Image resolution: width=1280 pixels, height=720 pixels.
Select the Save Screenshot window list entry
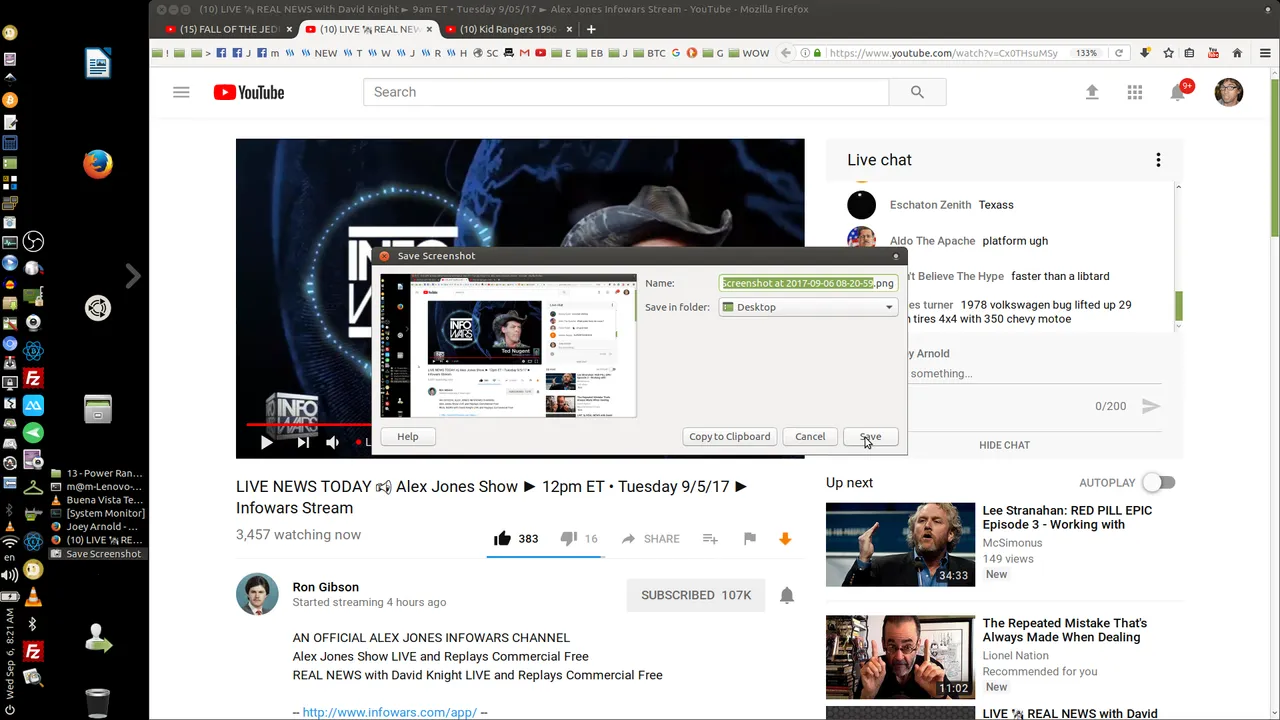pos(96,554)
